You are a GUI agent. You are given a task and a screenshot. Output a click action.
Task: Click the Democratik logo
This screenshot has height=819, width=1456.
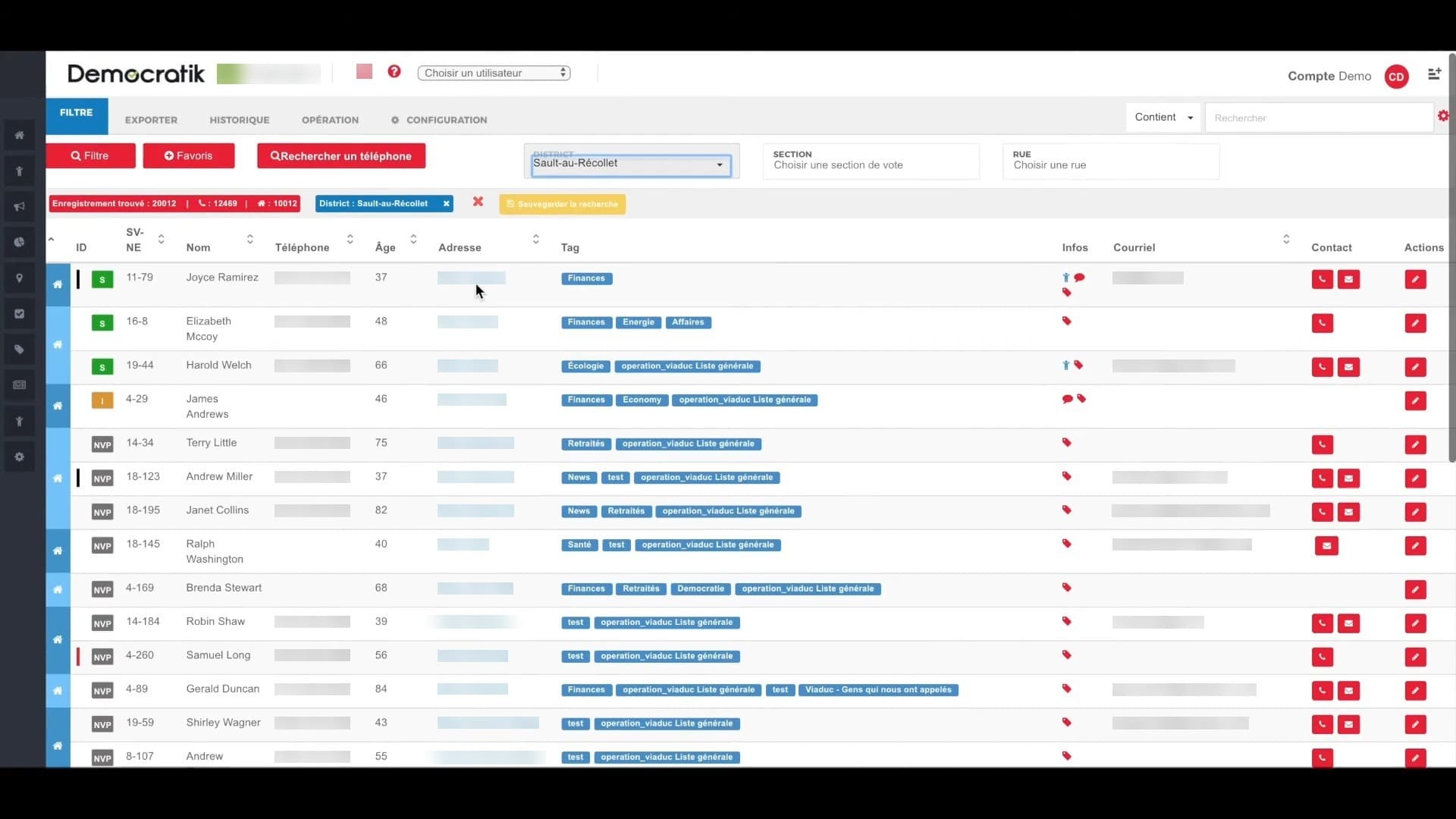pyautogui.click(x=136, y=74)
